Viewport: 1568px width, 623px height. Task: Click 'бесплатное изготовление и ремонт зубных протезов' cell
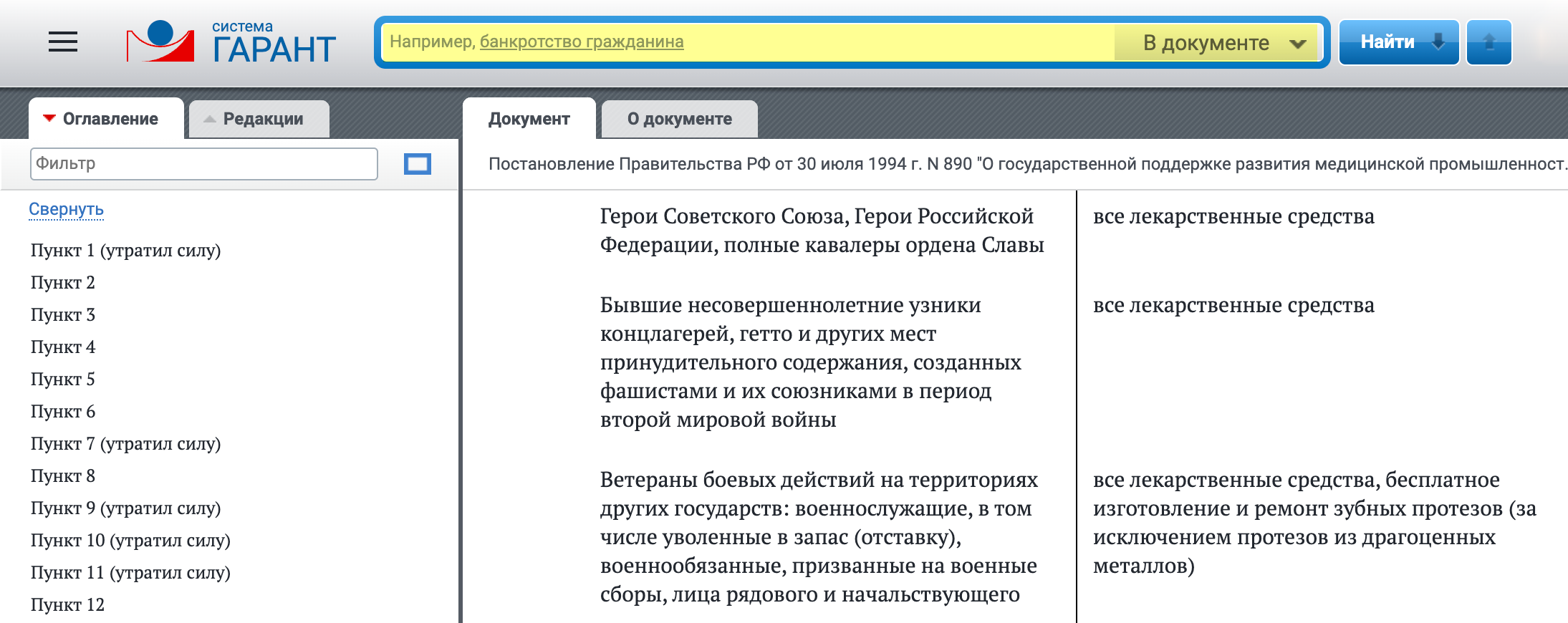point(1314,523)
